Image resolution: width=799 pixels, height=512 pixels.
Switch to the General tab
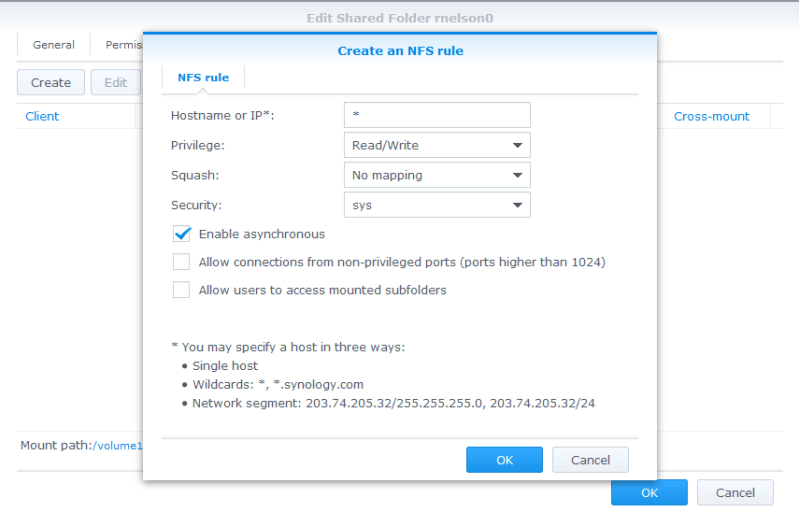(54, 45)
